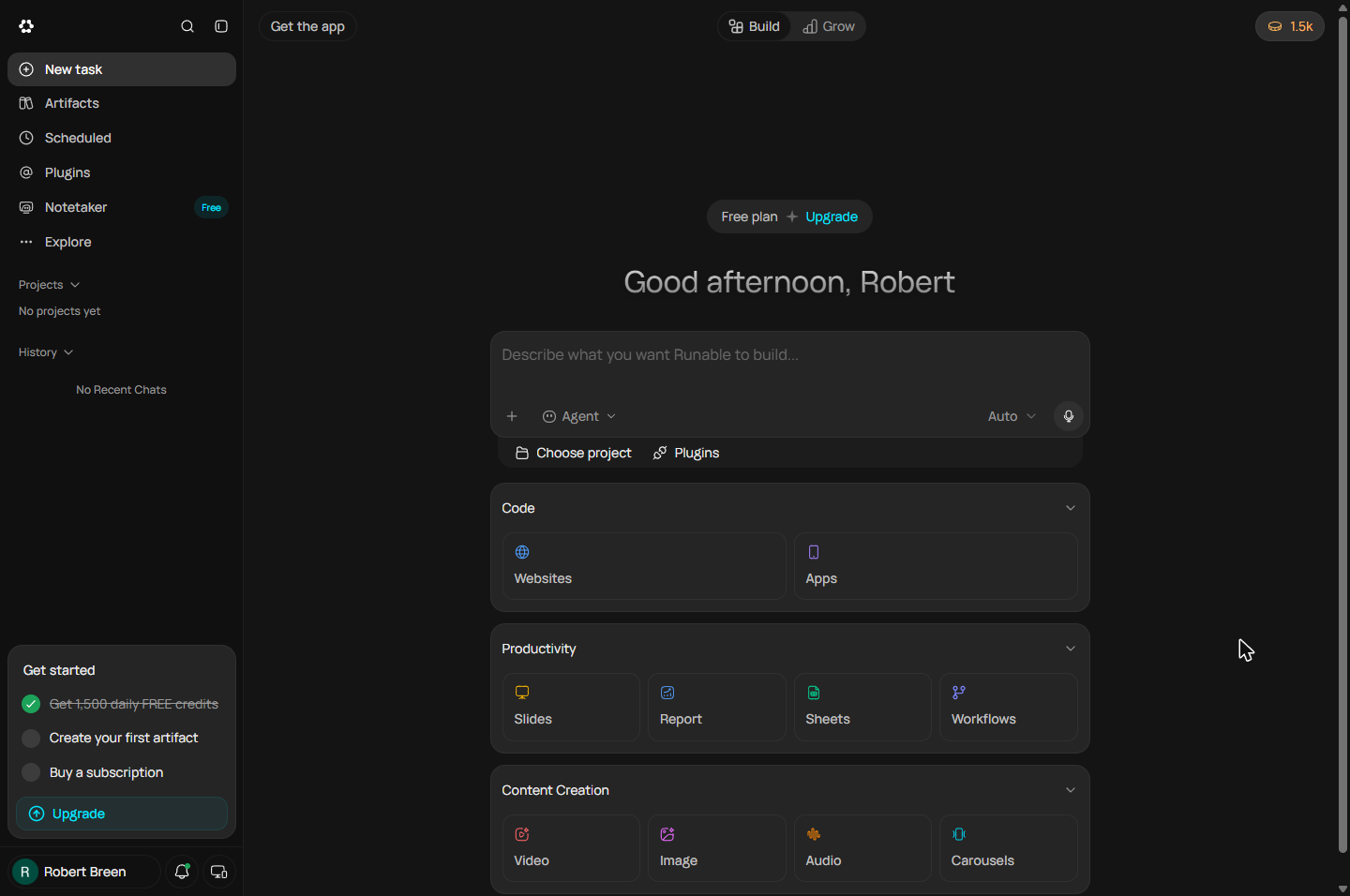Click the Upgrade button in Get started
The image size is (1350, 896).
(x=122, y=814)
